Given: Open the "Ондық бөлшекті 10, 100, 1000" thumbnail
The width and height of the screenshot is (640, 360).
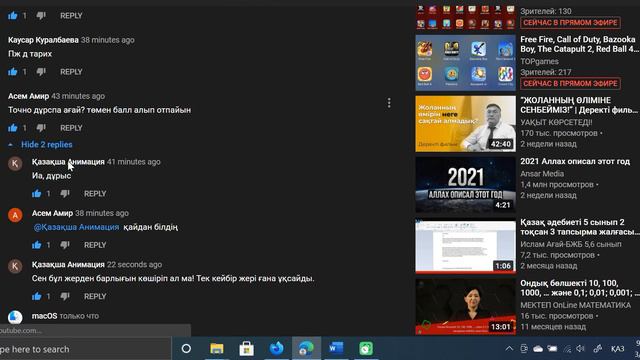Looking at the screenshot, I should click(x=465, y=307).
